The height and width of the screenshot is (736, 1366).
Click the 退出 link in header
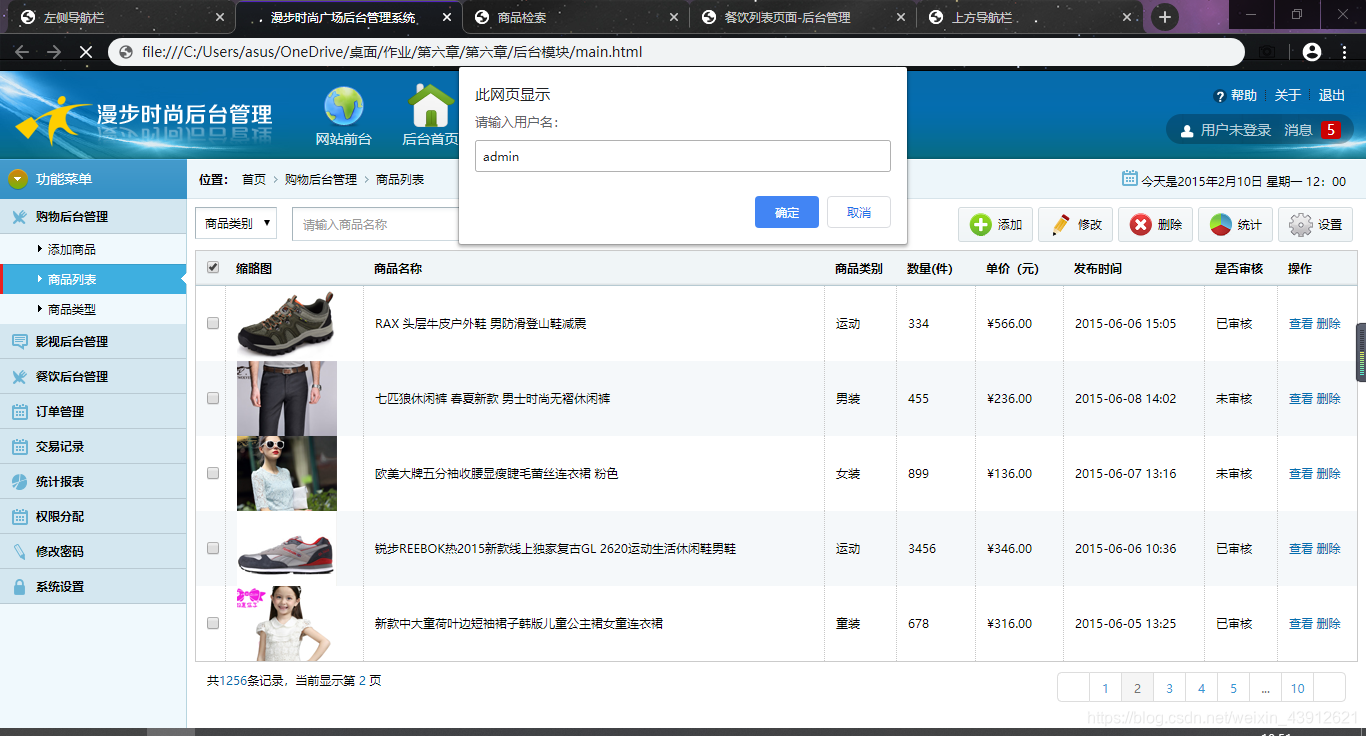pos(1332,95)
